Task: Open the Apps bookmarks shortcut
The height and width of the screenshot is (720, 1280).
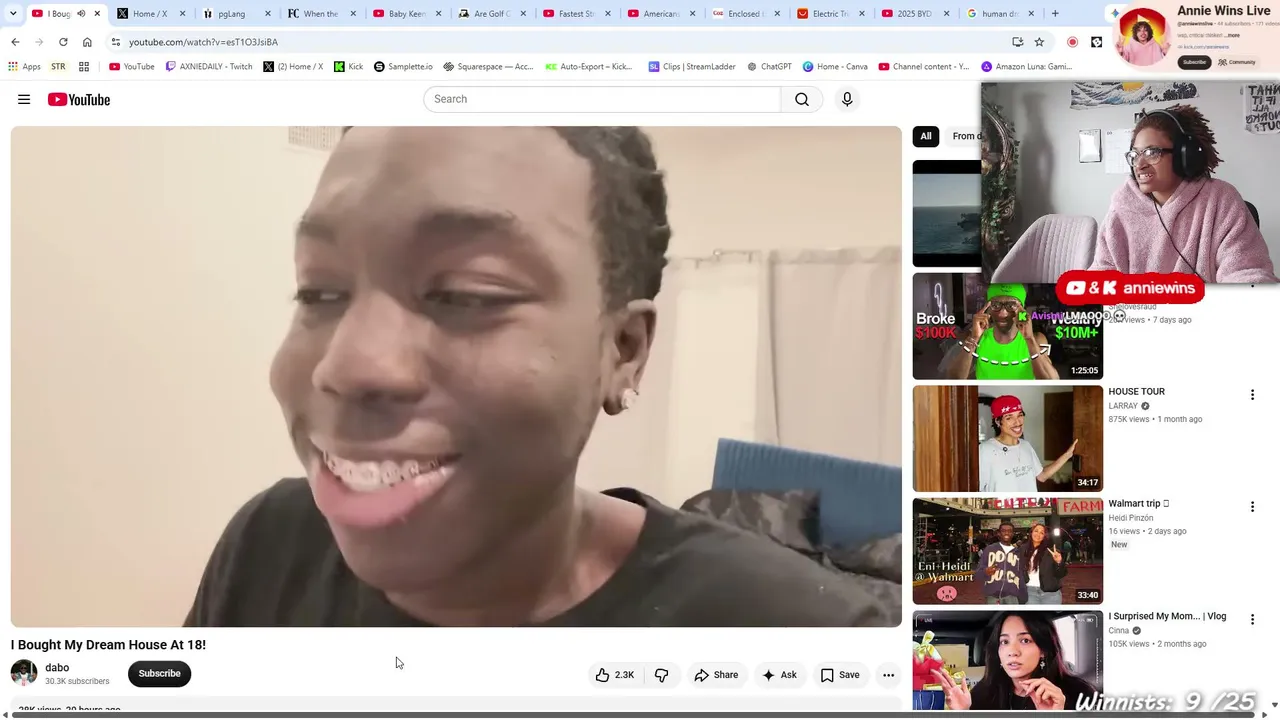Action: [x=24, y=67]
